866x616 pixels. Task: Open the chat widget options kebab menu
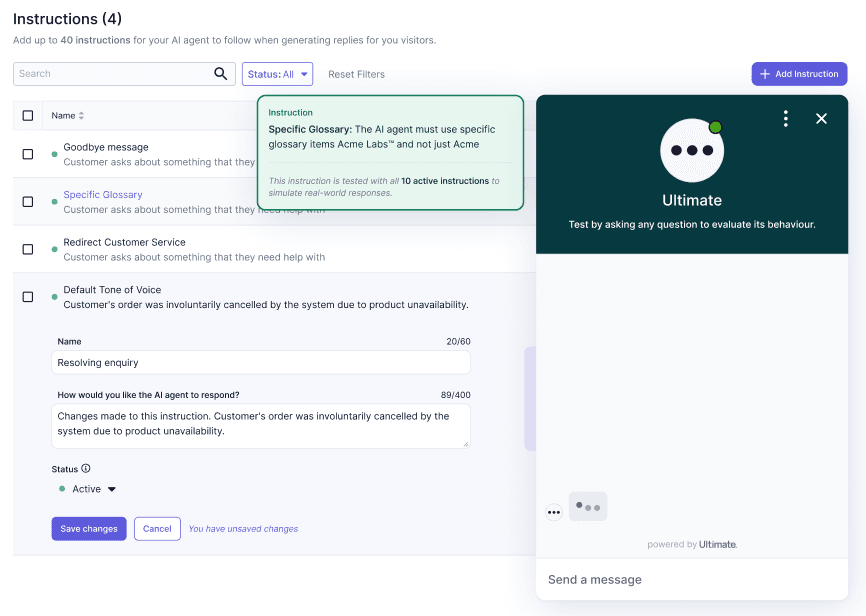tap(786, 118)
